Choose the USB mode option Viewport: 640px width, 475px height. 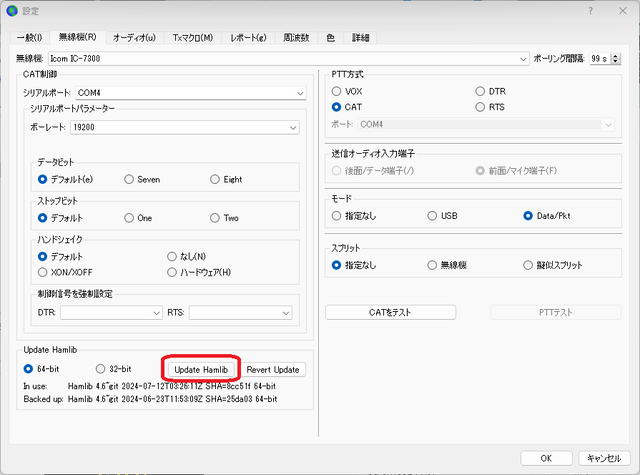442,215
